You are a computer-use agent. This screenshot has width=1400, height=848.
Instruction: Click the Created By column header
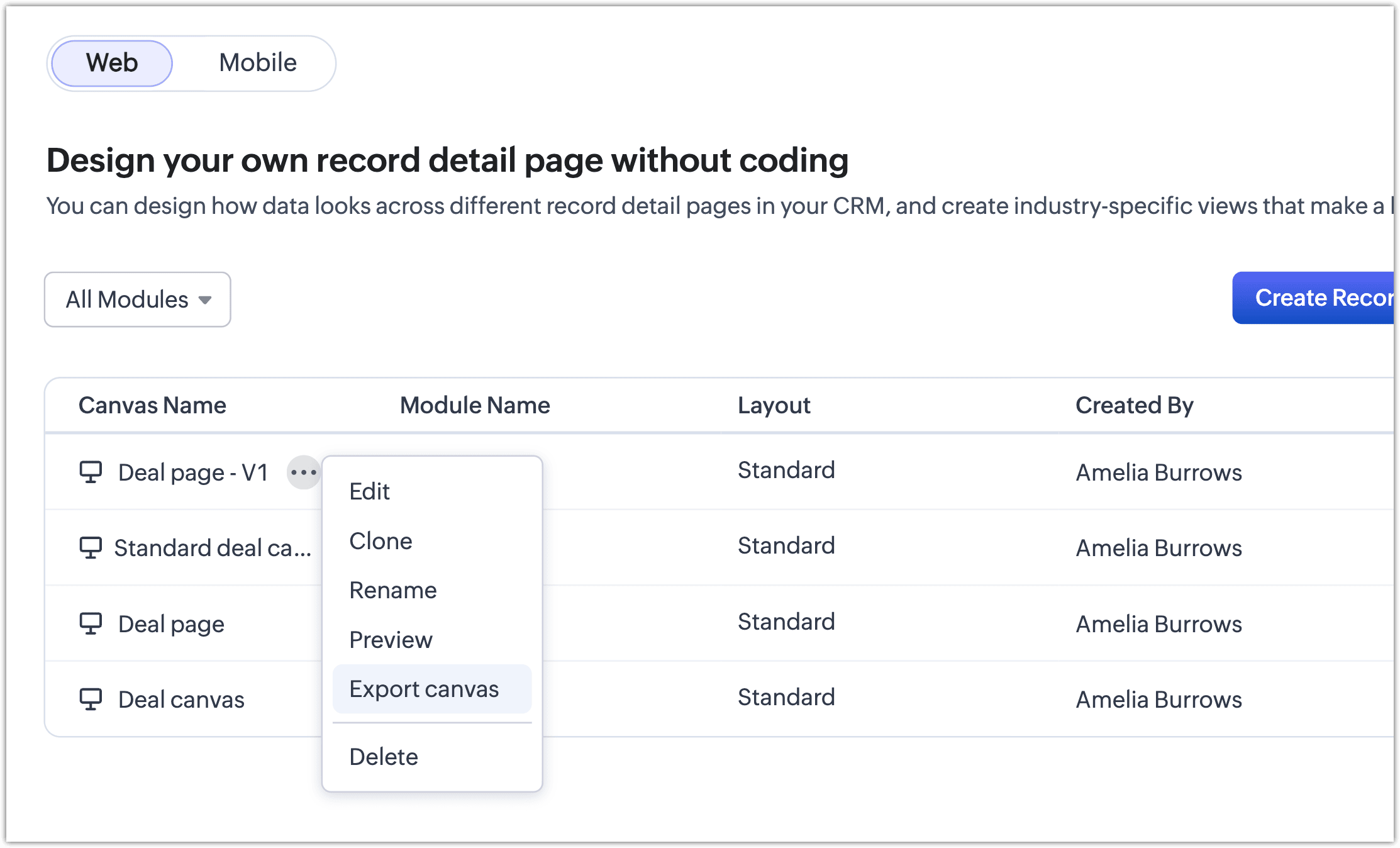[x=1134, y=405]
